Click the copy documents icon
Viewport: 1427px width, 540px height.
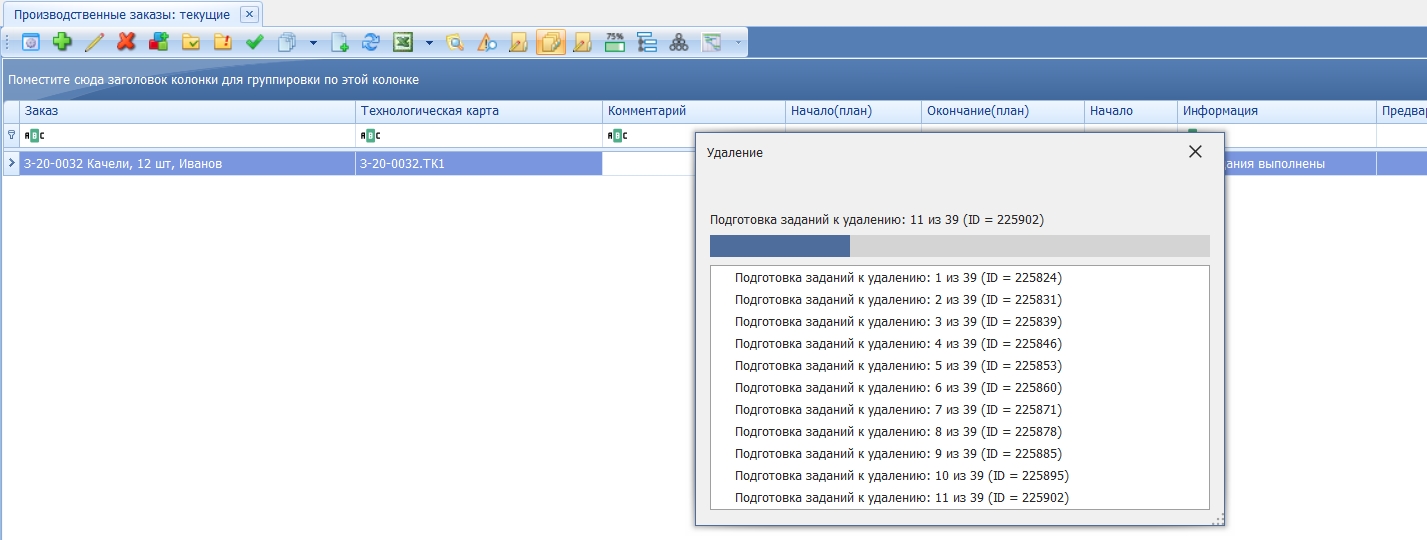[287, 42]
